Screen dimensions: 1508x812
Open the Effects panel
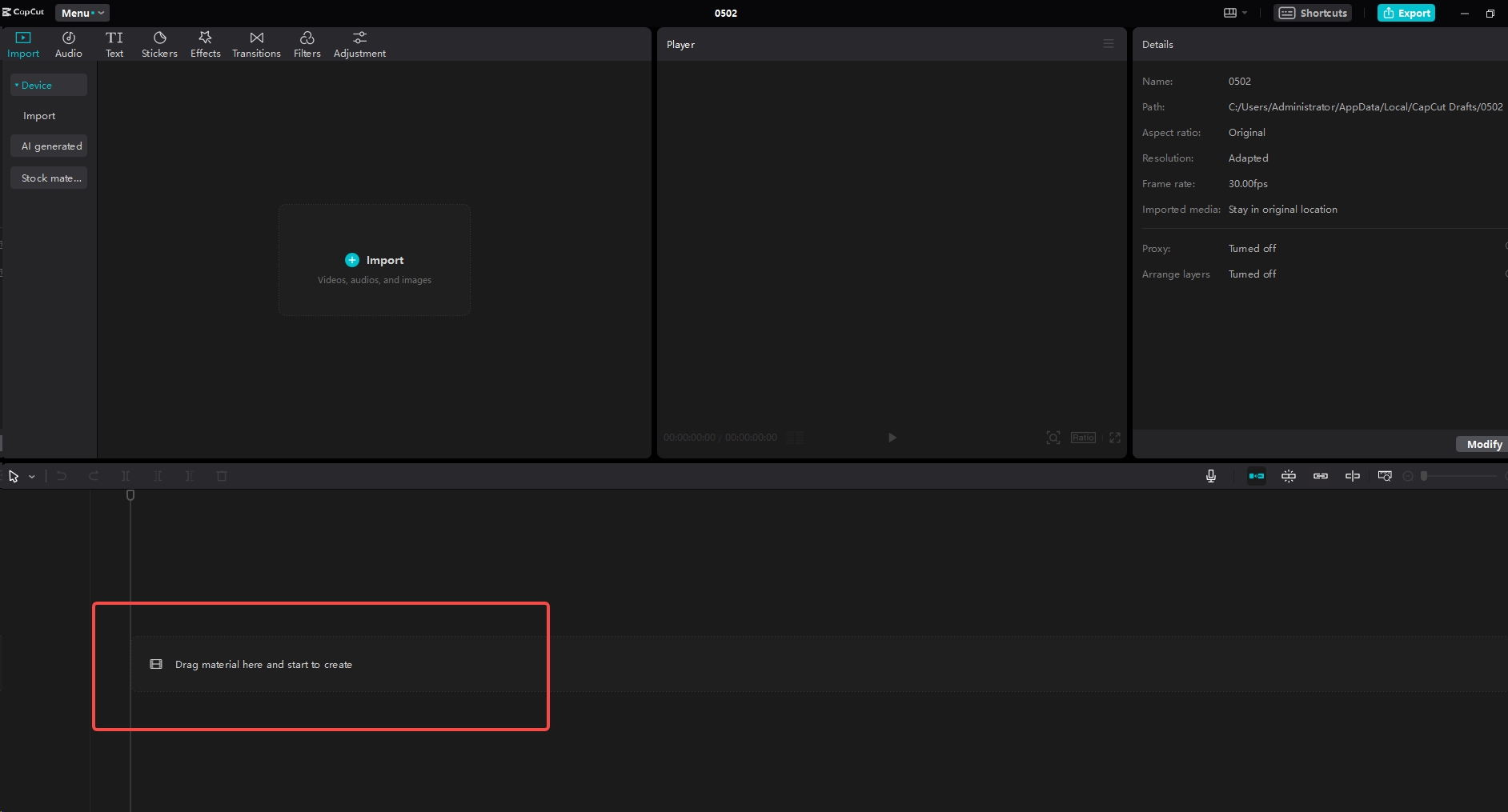click(x=205, y=43)
